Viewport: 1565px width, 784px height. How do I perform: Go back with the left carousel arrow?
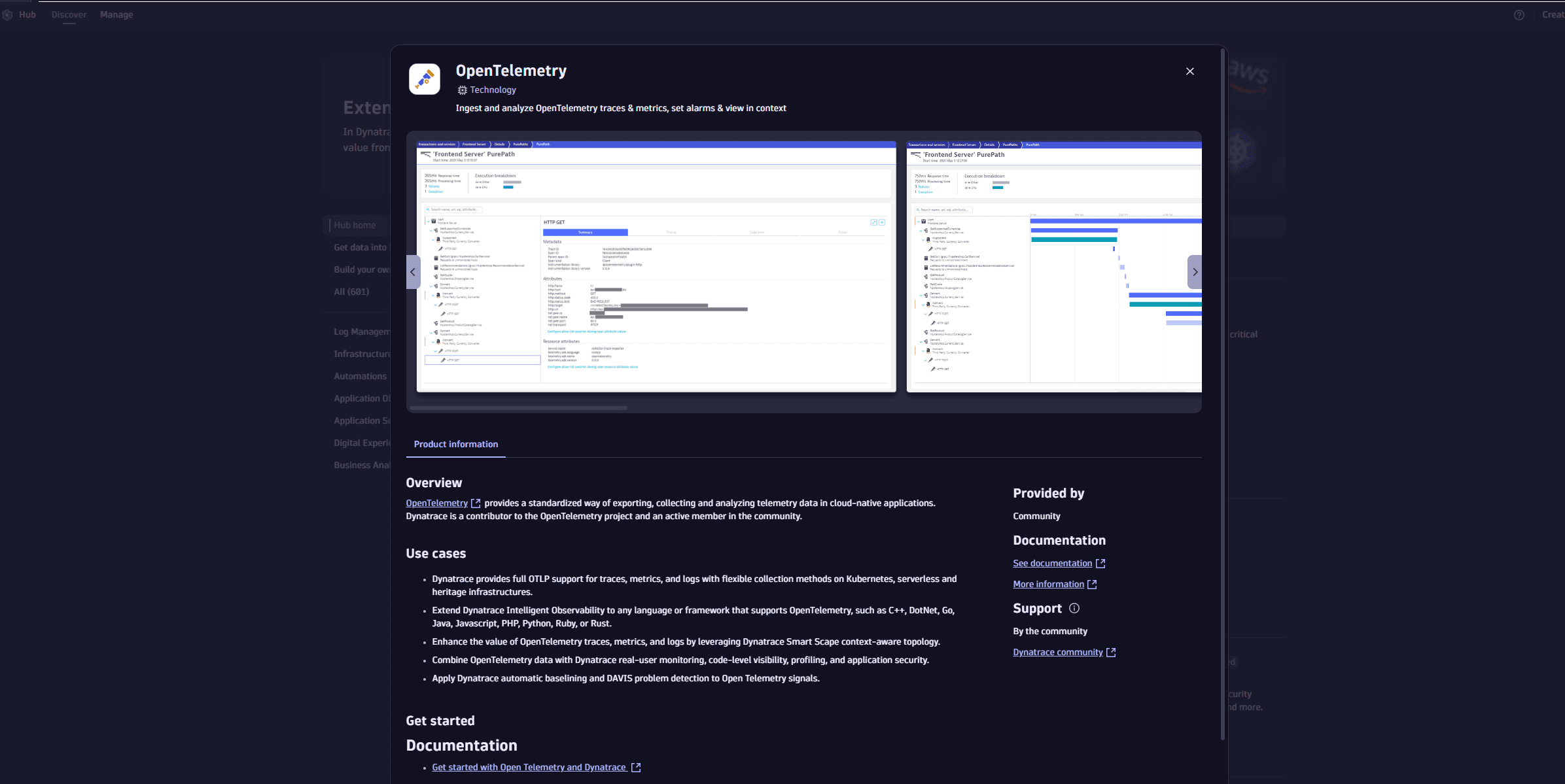tap(413, 271)
